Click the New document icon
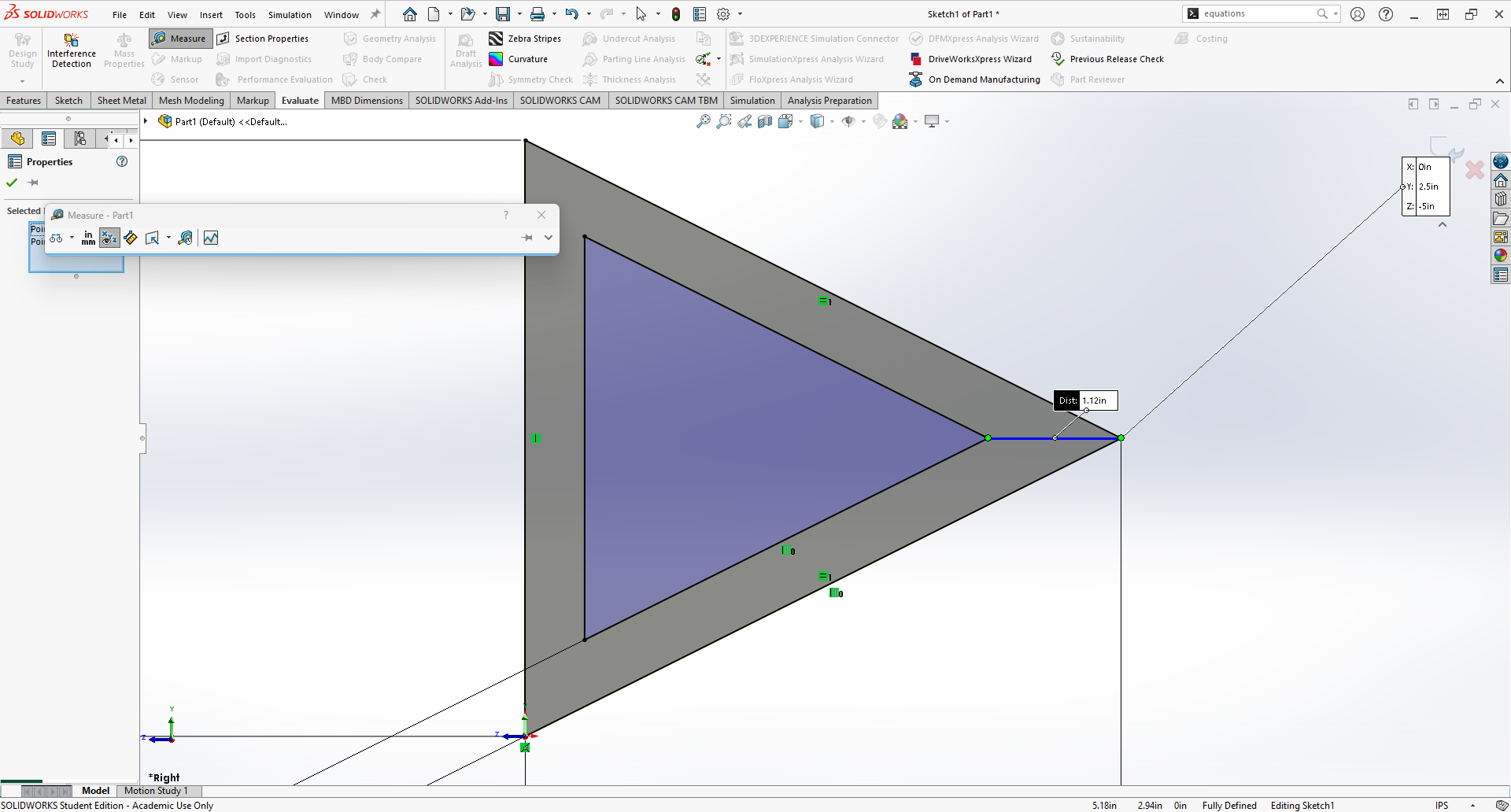Viewport: 1511px width, 812px height. click(x=434, y=14)
